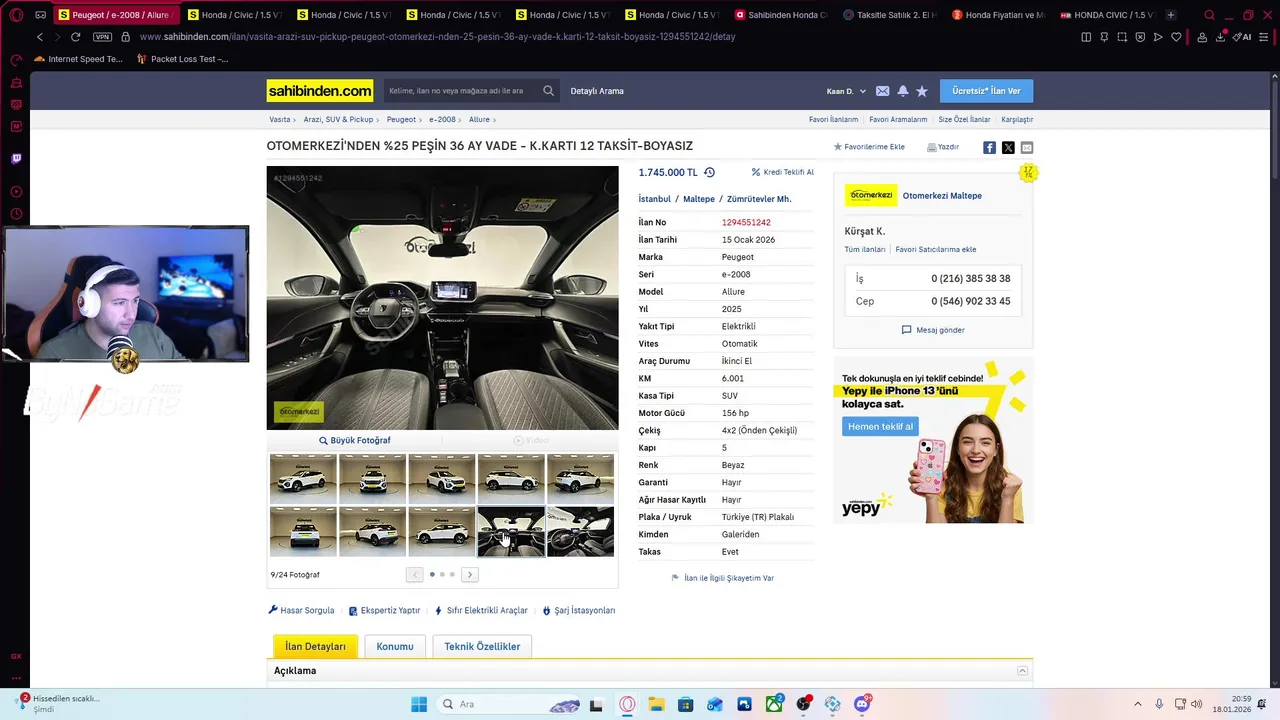The image size is (1280, 720).
Task: Click the sahibinden.com logo
Action: pyautogui.click(x=320, y=91)
